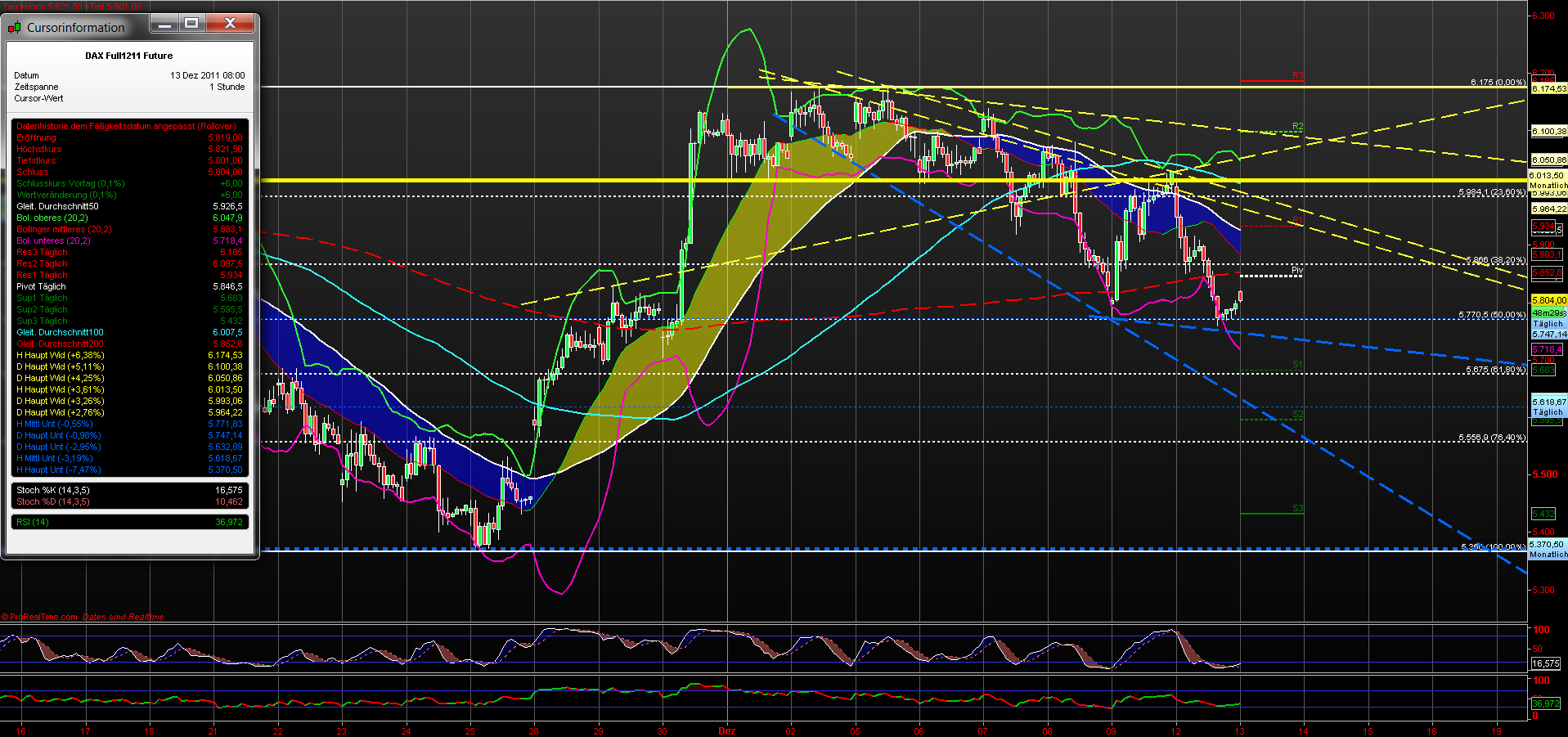Select the 'Dez' label on the time axis
The width and height of the screenshot is (1568, 737).
point(727,730)
